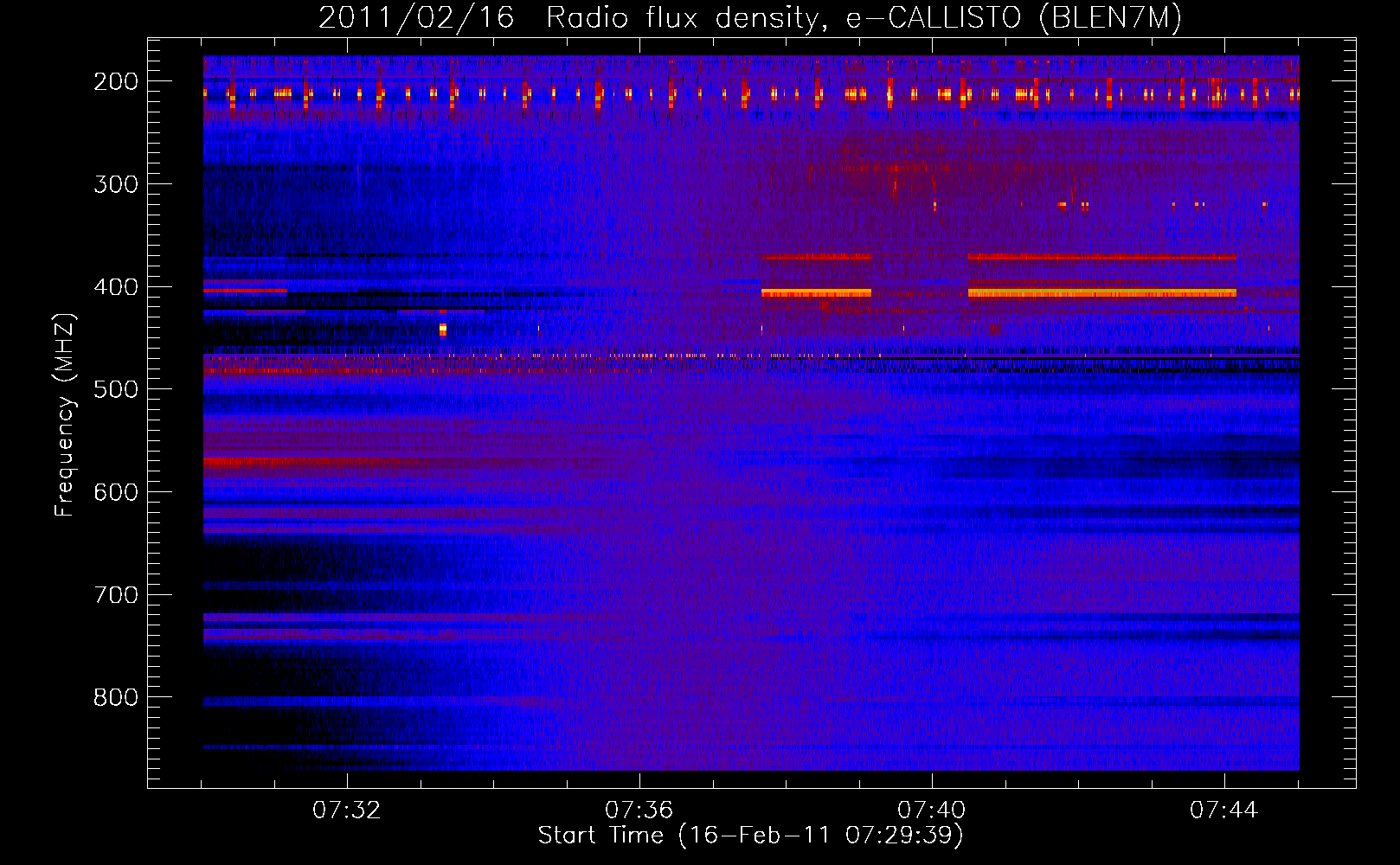The width and height of the screenshot is (1400, 865).
Task: Click the 07:32 time tick label
Action: pyautogui.click(x=347, y=811)
